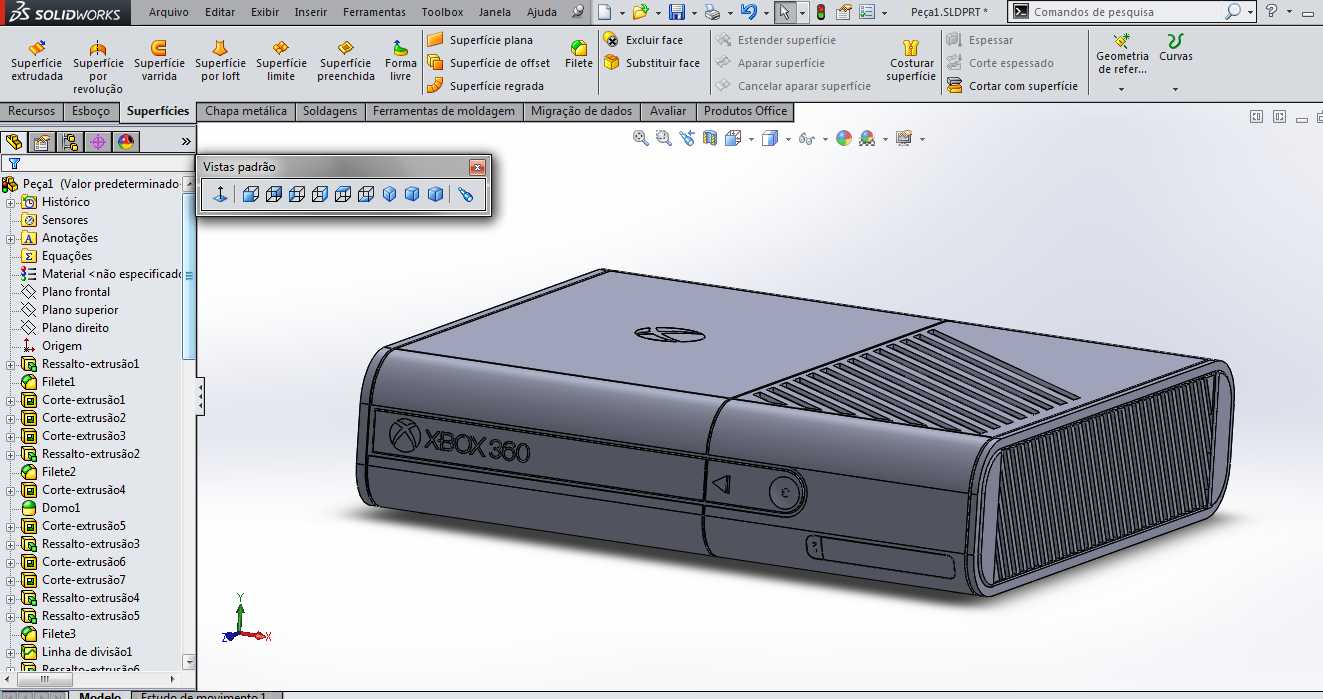Expand Ressalto-extrusão1 feature node
Viewport: 1323px width, 699px height.
(x=11, y=364)
